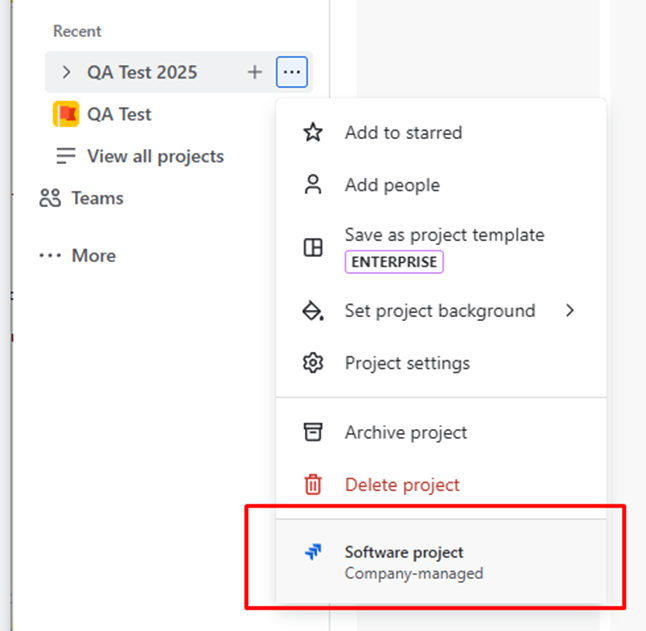Choose Delete project menu entry
Screen dimensions: 646x631
(x=402, y=485)
